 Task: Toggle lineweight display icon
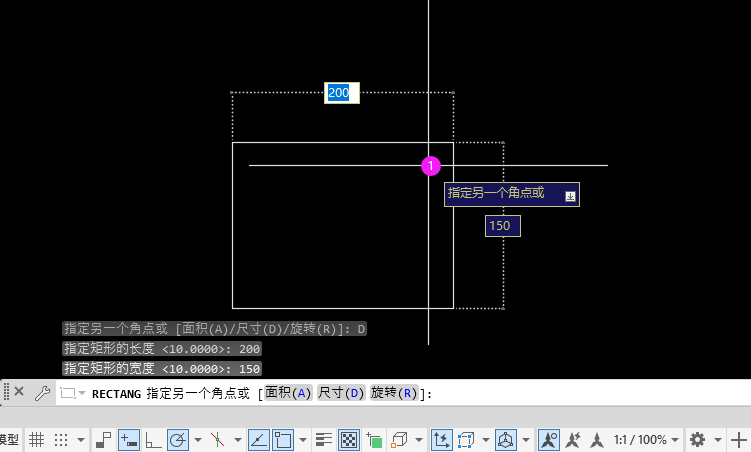click(324, 440)
